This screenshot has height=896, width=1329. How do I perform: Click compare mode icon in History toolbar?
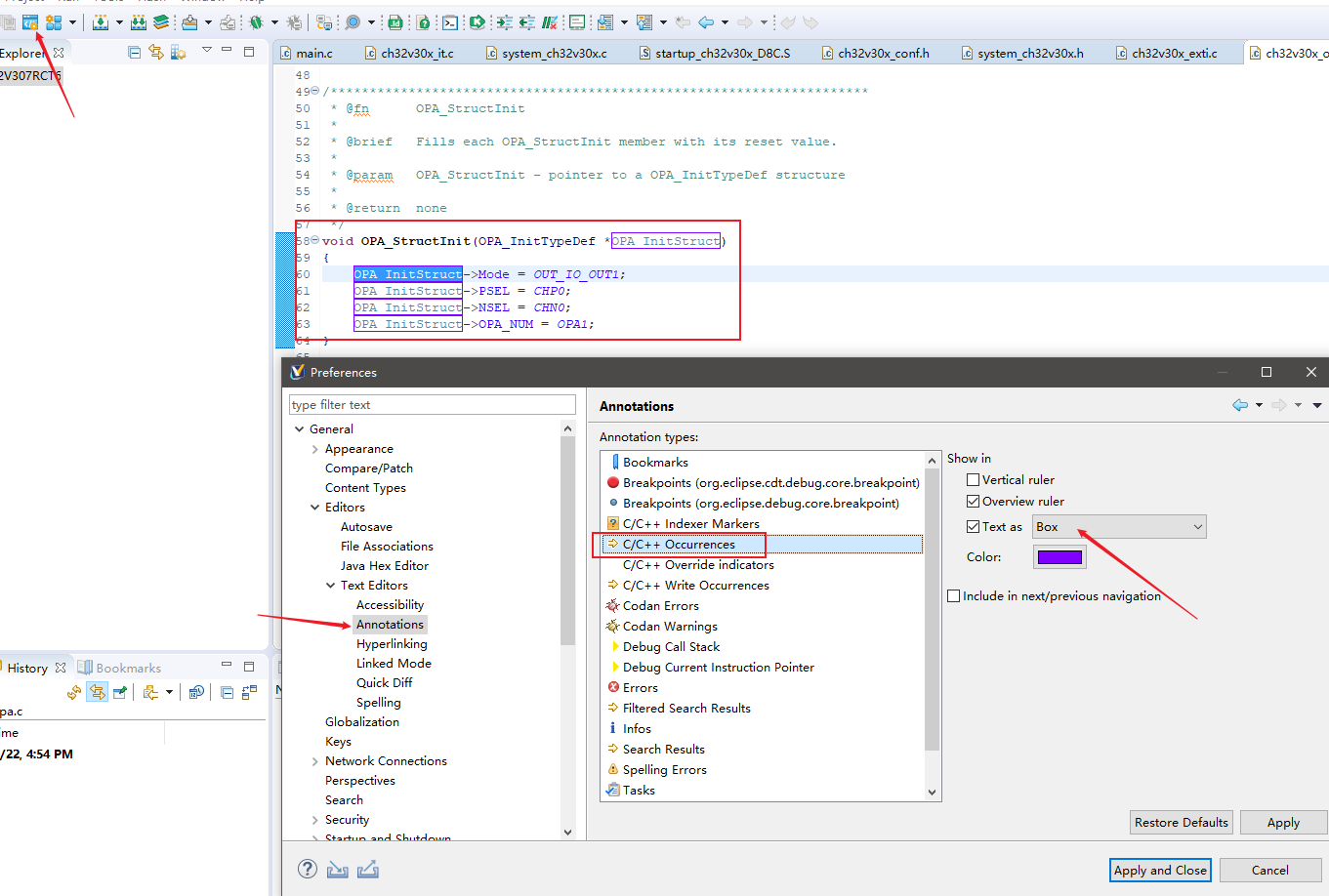(249, 692)
